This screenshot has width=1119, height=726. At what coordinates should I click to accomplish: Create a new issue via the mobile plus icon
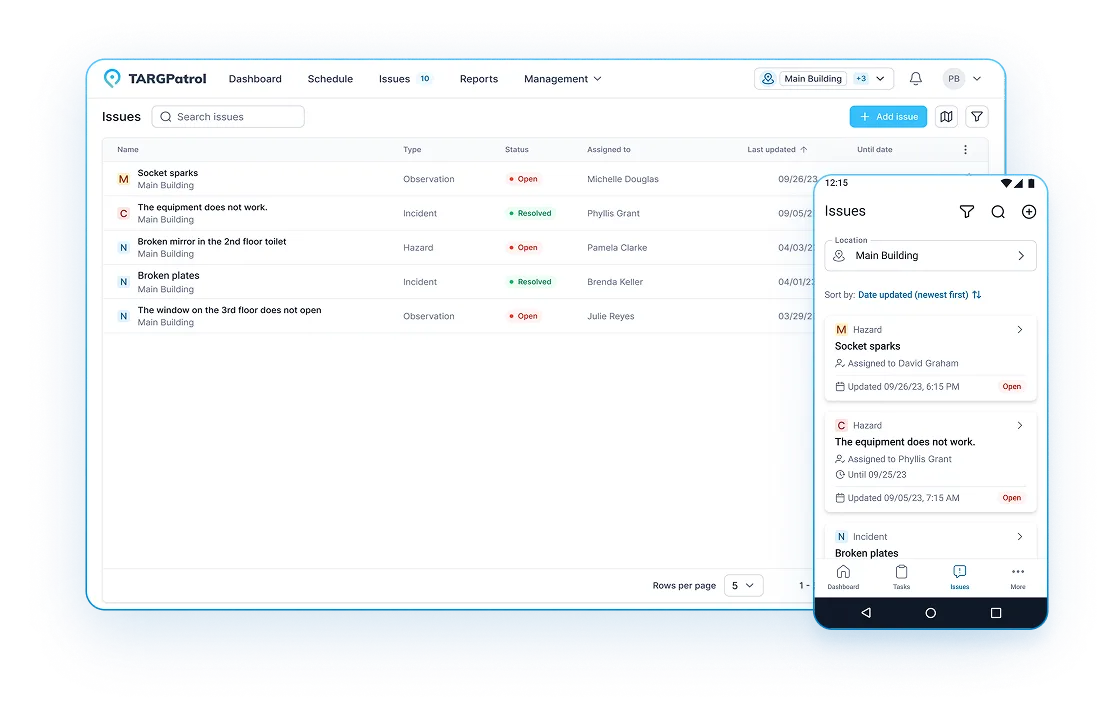pyautogui.click(x=1028, y=211)
